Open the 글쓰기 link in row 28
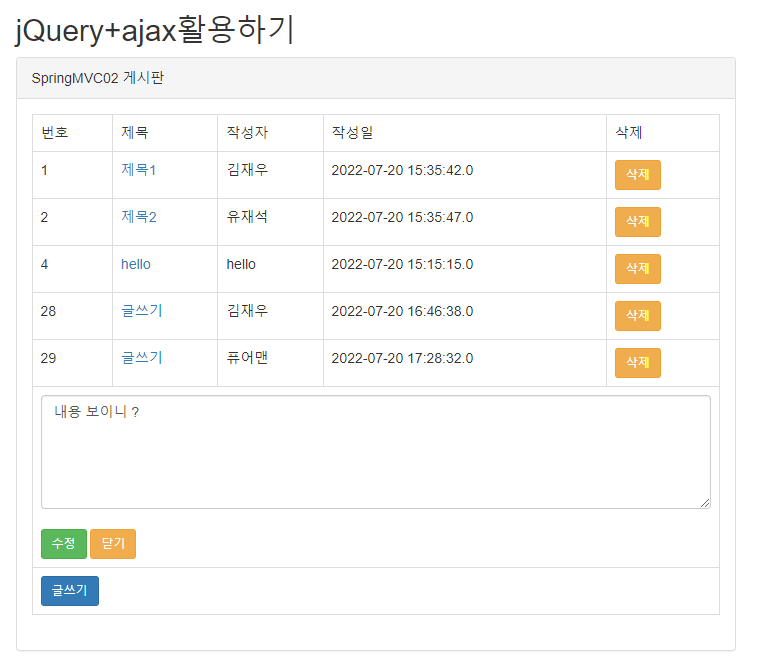The height and width of the screenshot is (668, 760). click(142, 311)
